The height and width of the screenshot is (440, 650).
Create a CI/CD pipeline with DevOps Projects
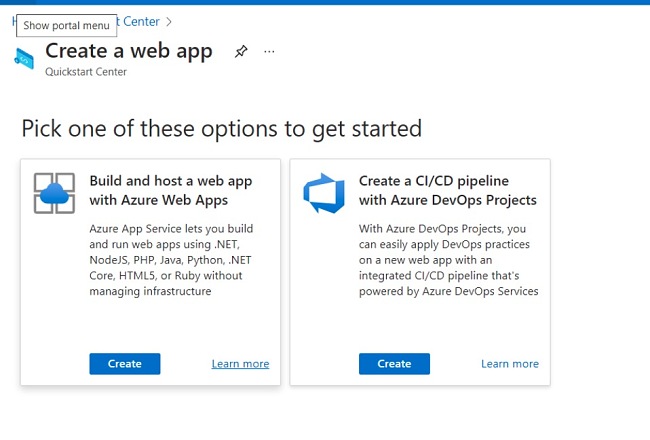pos(394,364)
